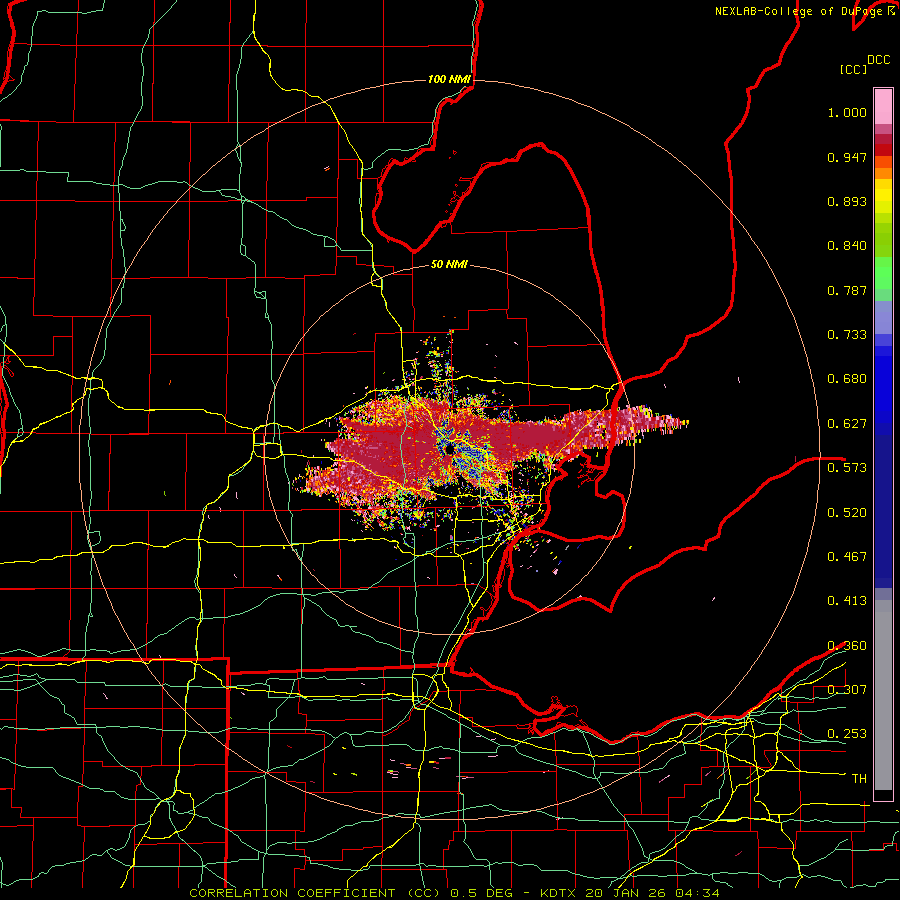This screenshot has height=900, width=900.
Task: Click the black radar site dot at echo center
Action: pyautogui.click(x=449, y=449)
